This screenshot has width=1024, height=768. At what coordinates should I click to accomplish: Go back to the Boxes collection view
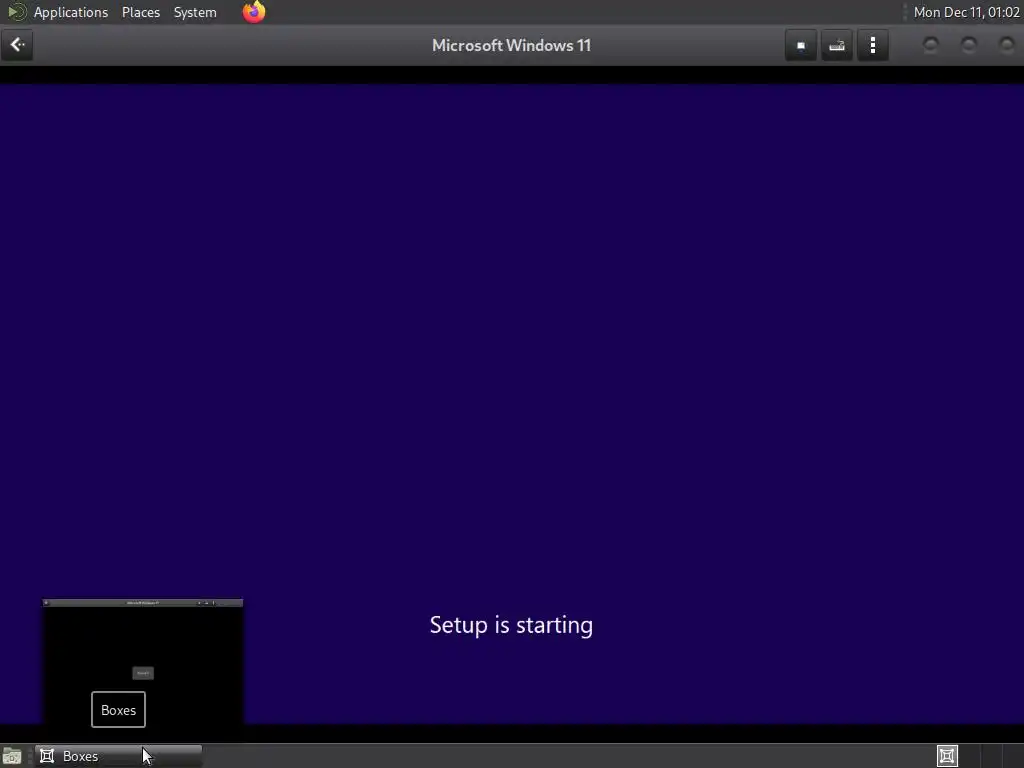pyautogui.click(x=17, y=45)
